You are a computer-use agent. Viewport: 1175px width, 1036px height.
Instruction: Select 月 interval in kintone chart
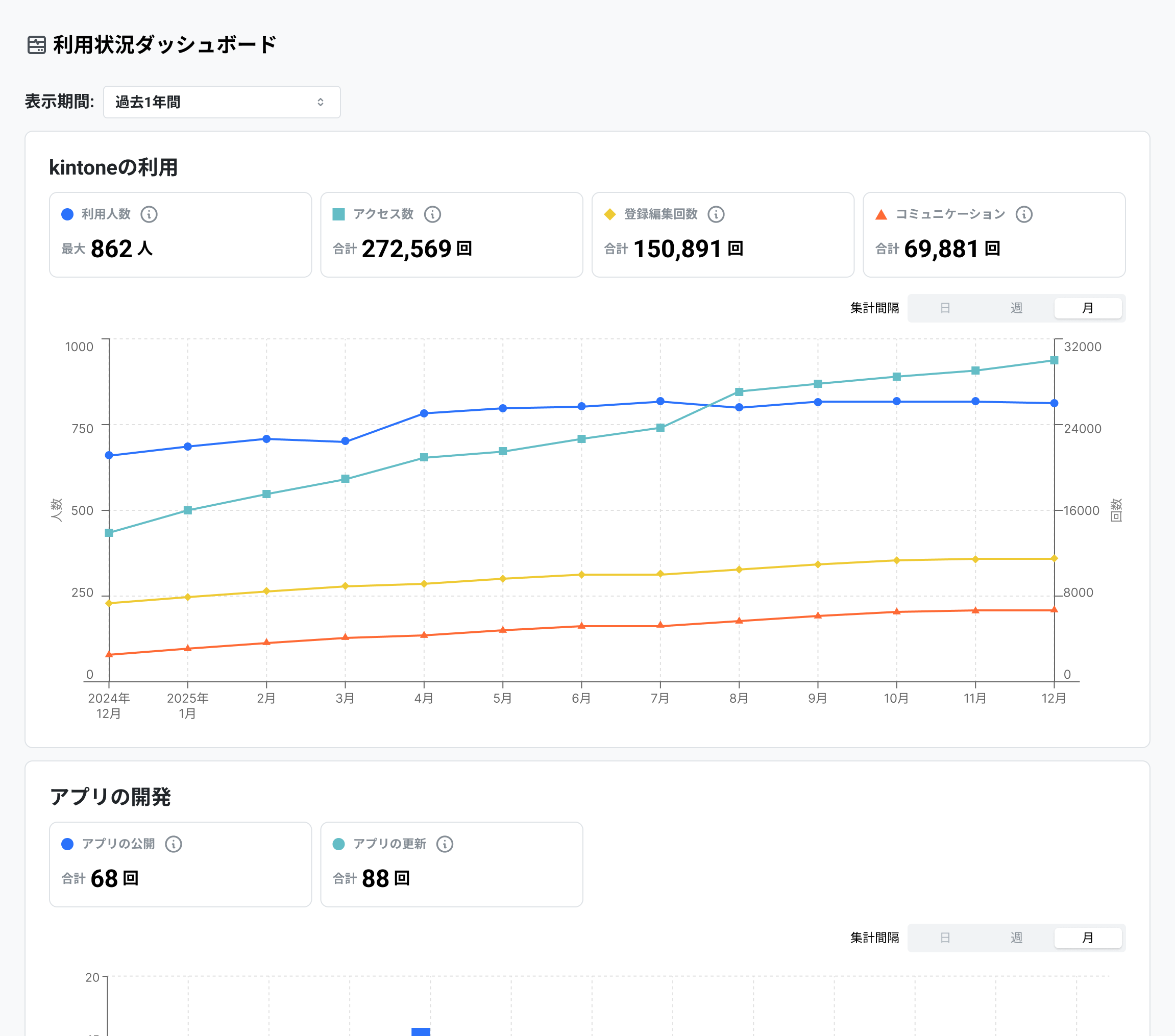1088,308
